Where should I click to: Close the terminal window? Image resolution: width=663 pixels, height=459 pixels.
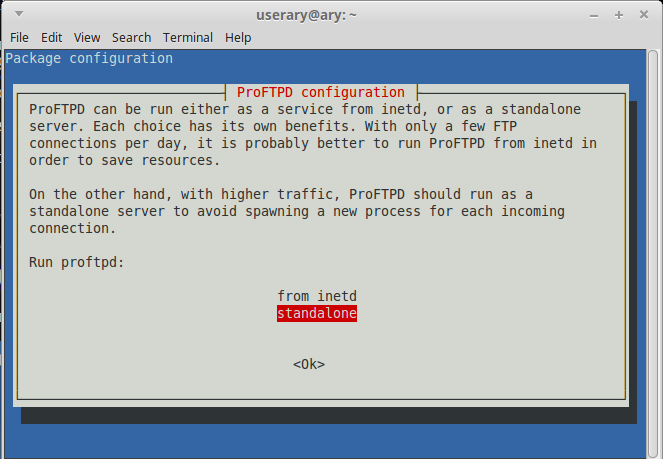pos(644,15)
